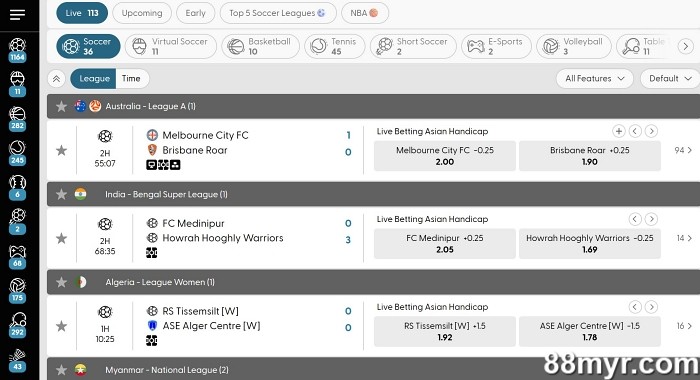This screenshot has width=700, height=380.
Task: Favorite the India - Bengal Super League star
Action: pyautogui.click(x=62, y=194)
